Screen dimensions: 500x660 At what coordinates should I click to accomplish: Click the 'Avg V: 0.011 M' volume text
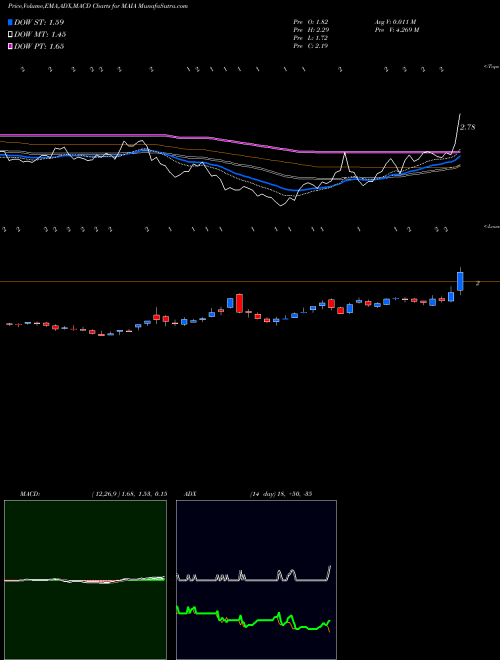point(395,22)
